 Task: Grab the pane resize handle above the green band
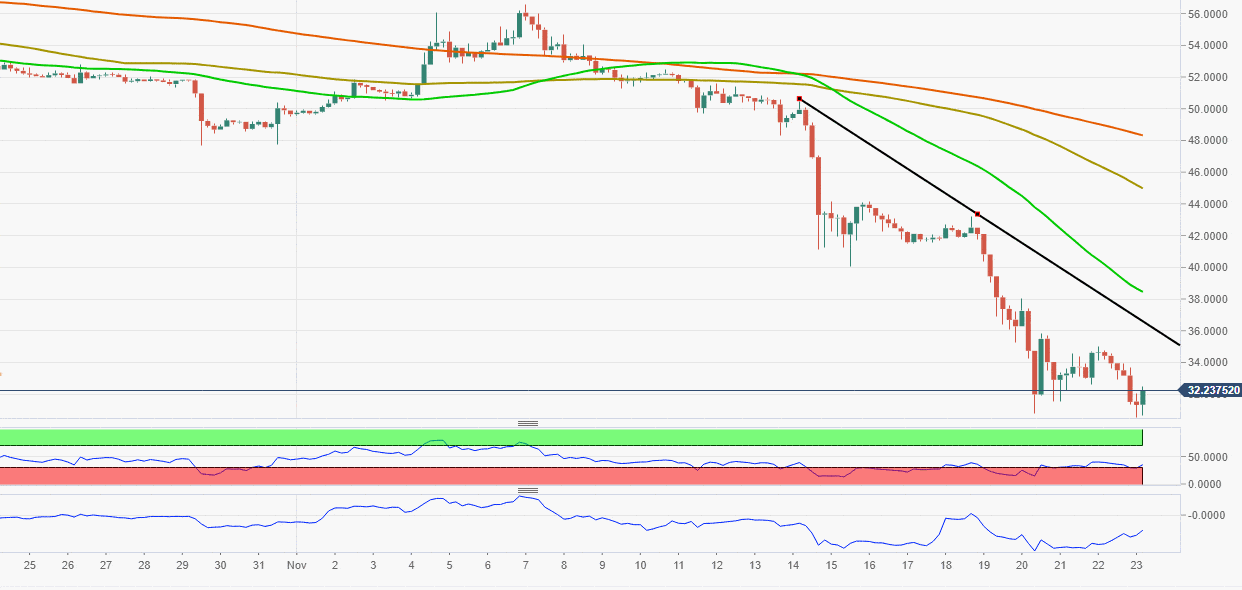(x=528, y=423)
